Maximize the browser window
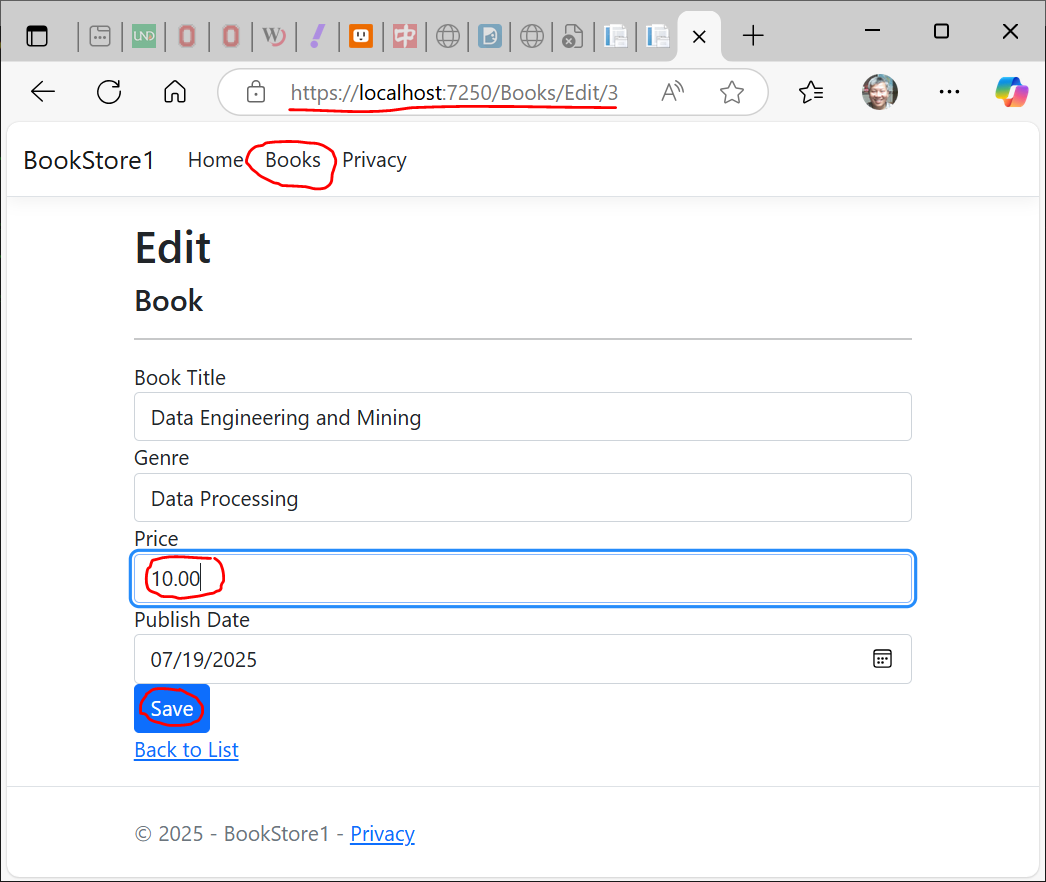The width and height of the screenshot is (1046, 882). pos(941,31)
